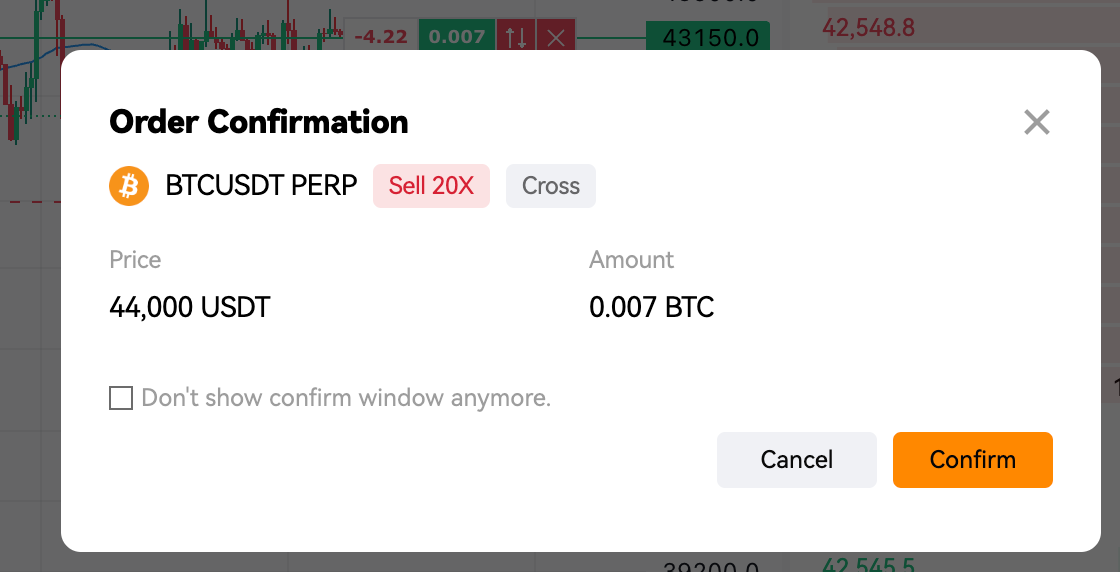
Task: Click the Sell 20X badge
Action: (x=431, y=186)
